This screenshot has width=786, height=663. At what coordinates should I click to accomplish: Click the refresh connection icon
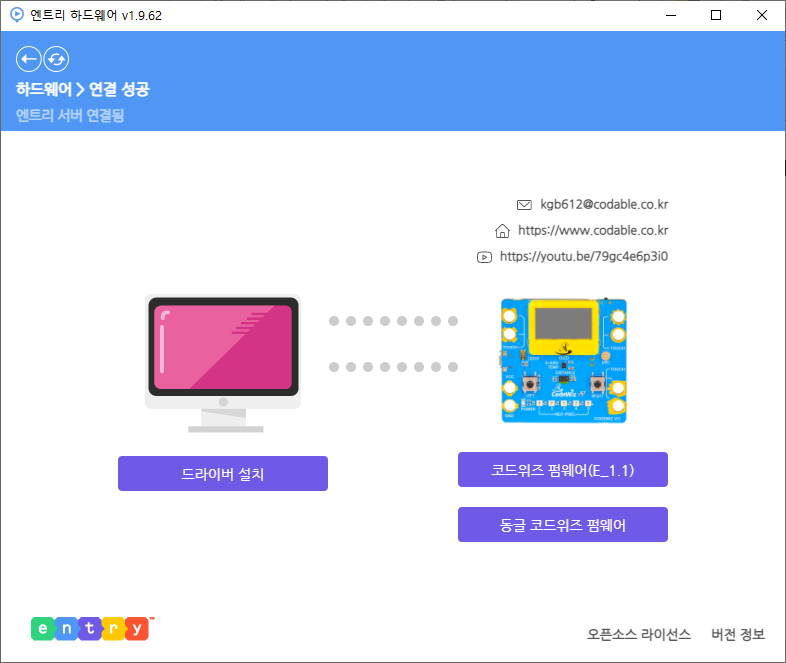pyautogui.click(x=56, y=59)
